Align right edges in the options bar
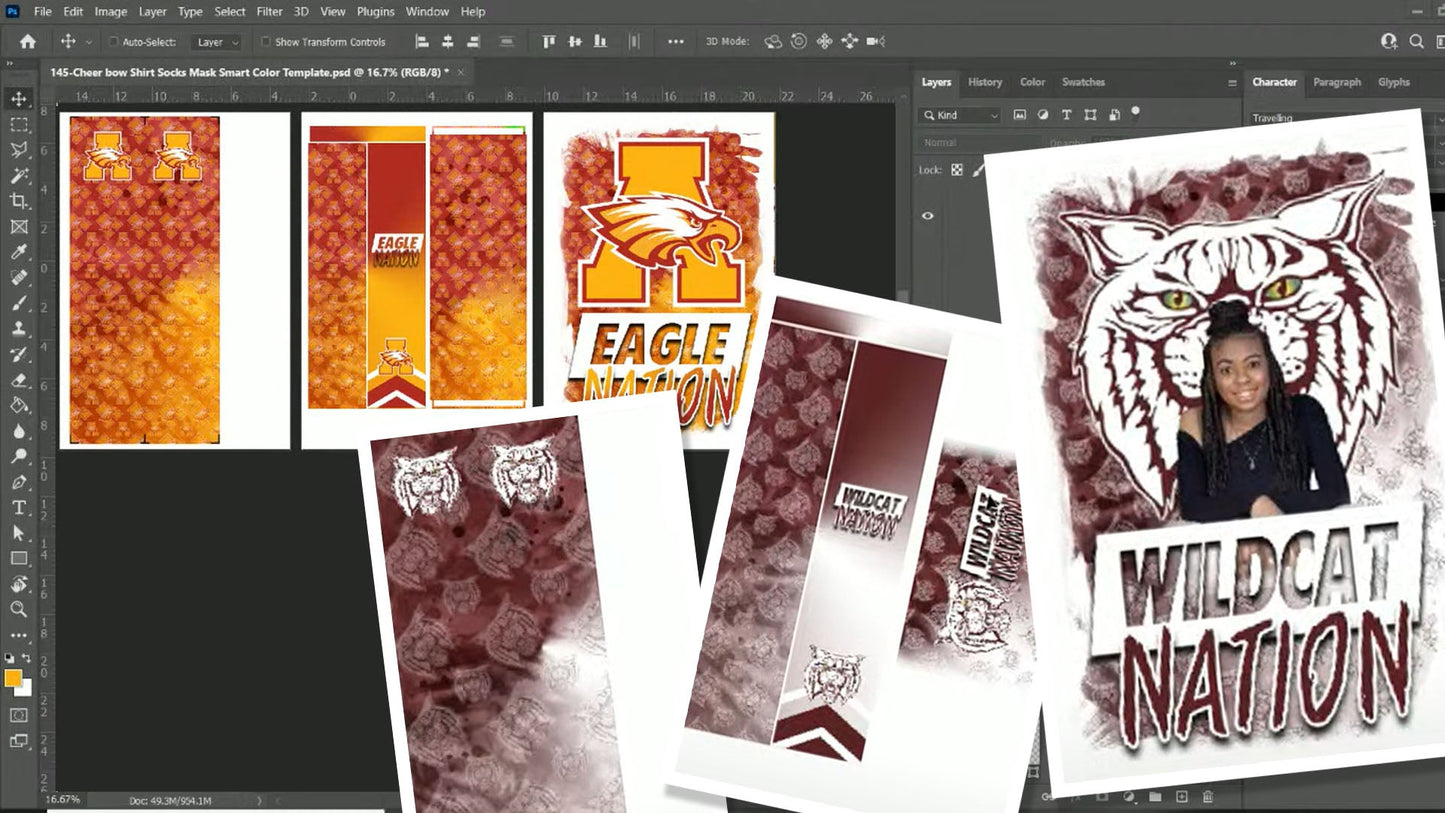The width and height of the screenshot is (1445, 813). [x=474, y=42]
